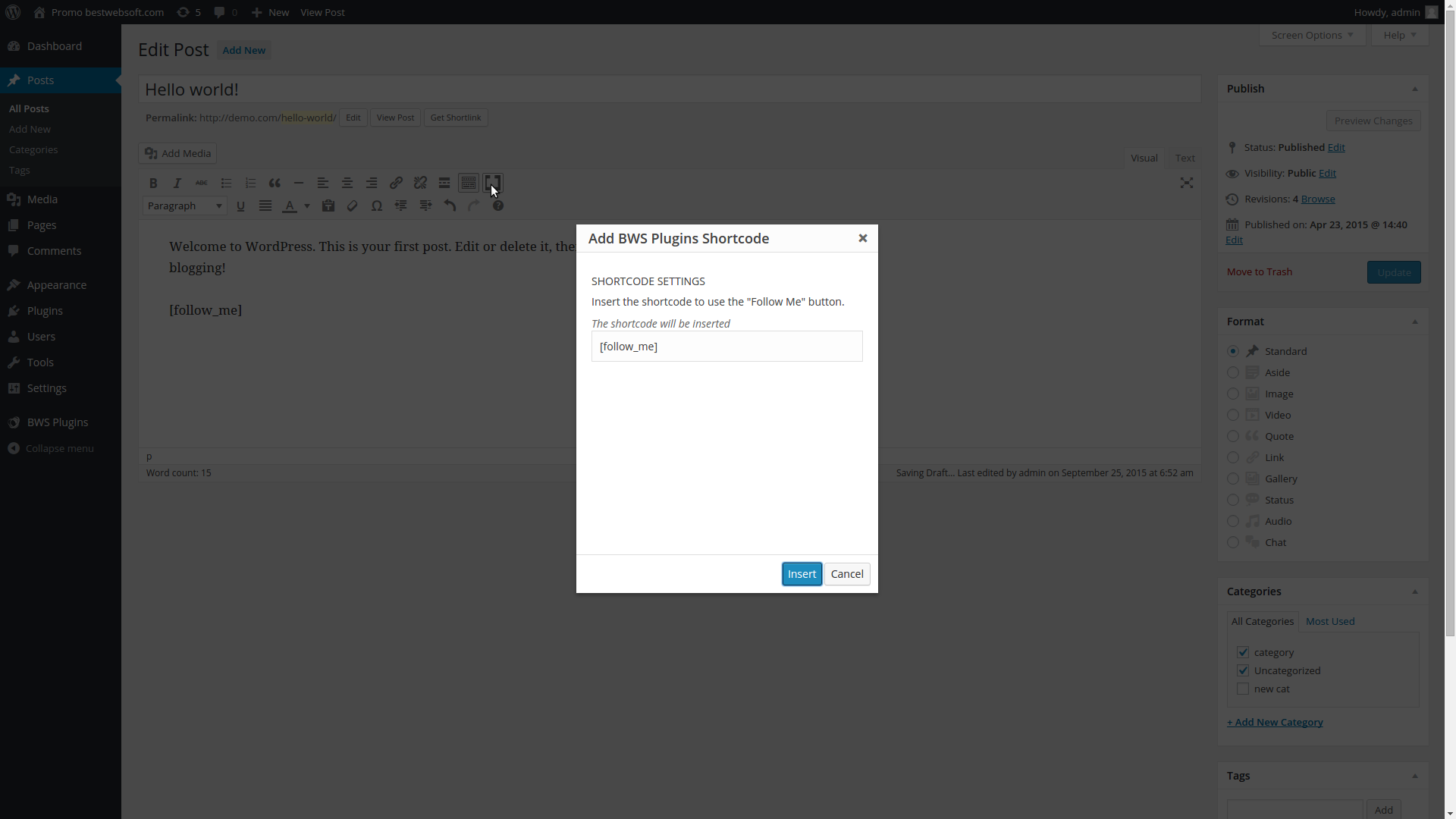
Task: Uncheck the 'category' checkbox
Action: pyautogui.click(x=1243, y=652)
